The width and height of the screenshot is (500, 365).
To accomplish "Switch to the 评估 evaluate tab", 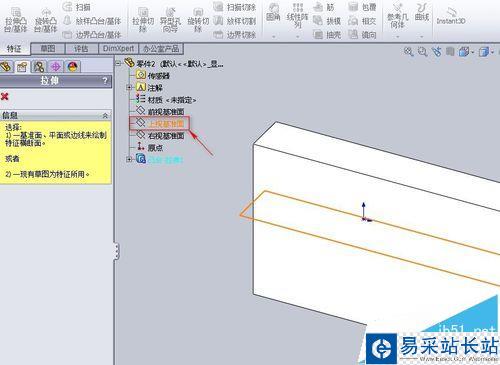I will click(x=81, y=49).
